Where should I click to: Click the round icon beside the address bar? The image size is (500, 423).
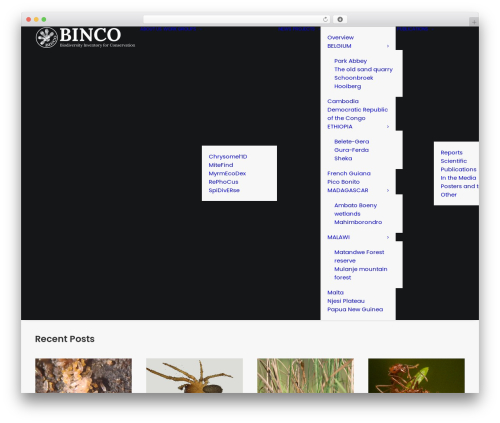coord(340,19)
